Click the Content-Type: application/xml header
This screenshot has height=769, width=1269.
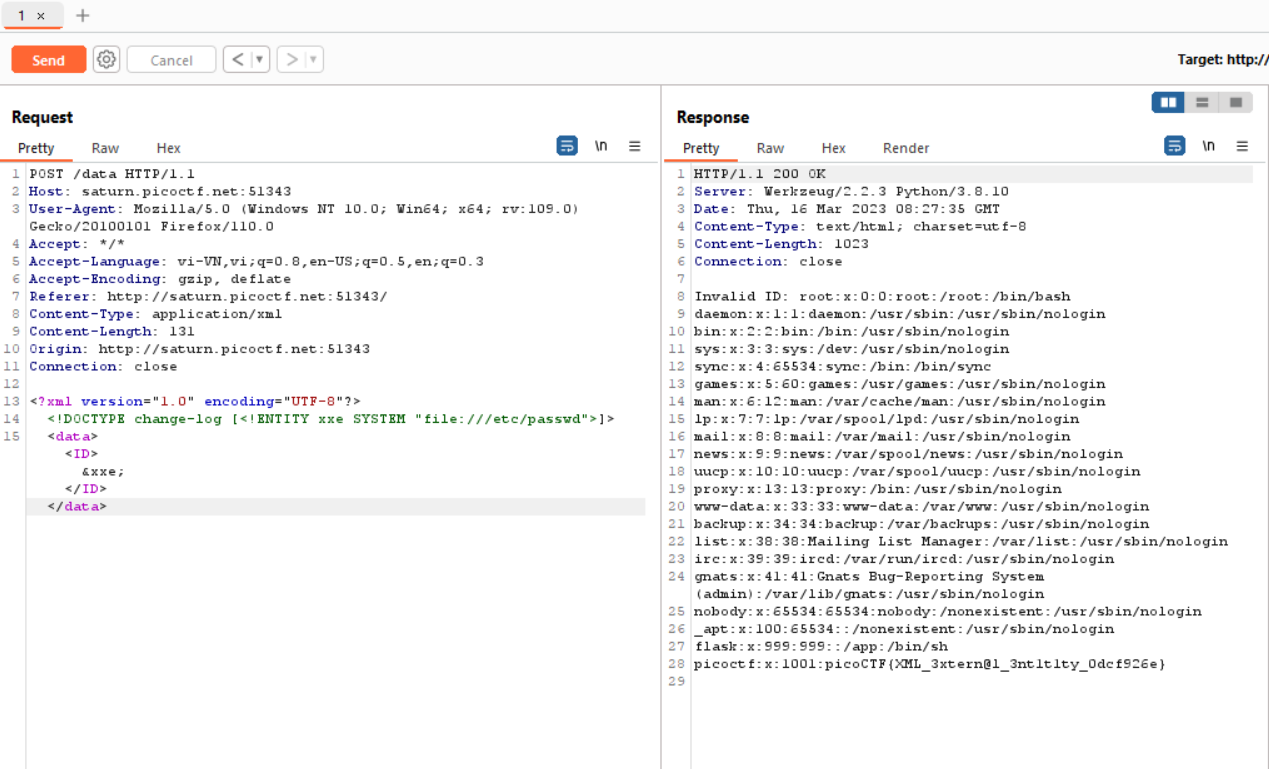[155, 314]
